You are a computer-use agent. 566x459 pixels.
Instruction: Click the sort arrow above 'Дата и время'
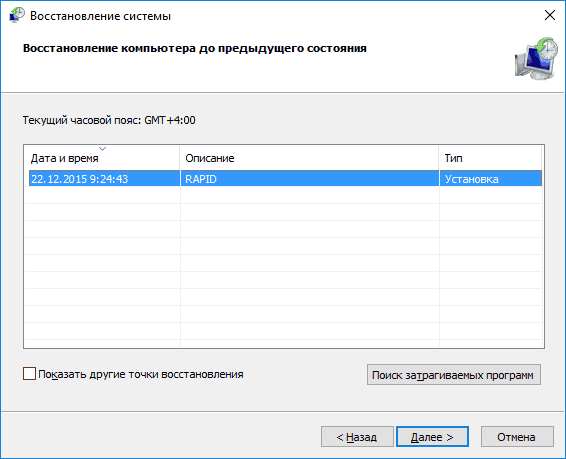(103, 148)
